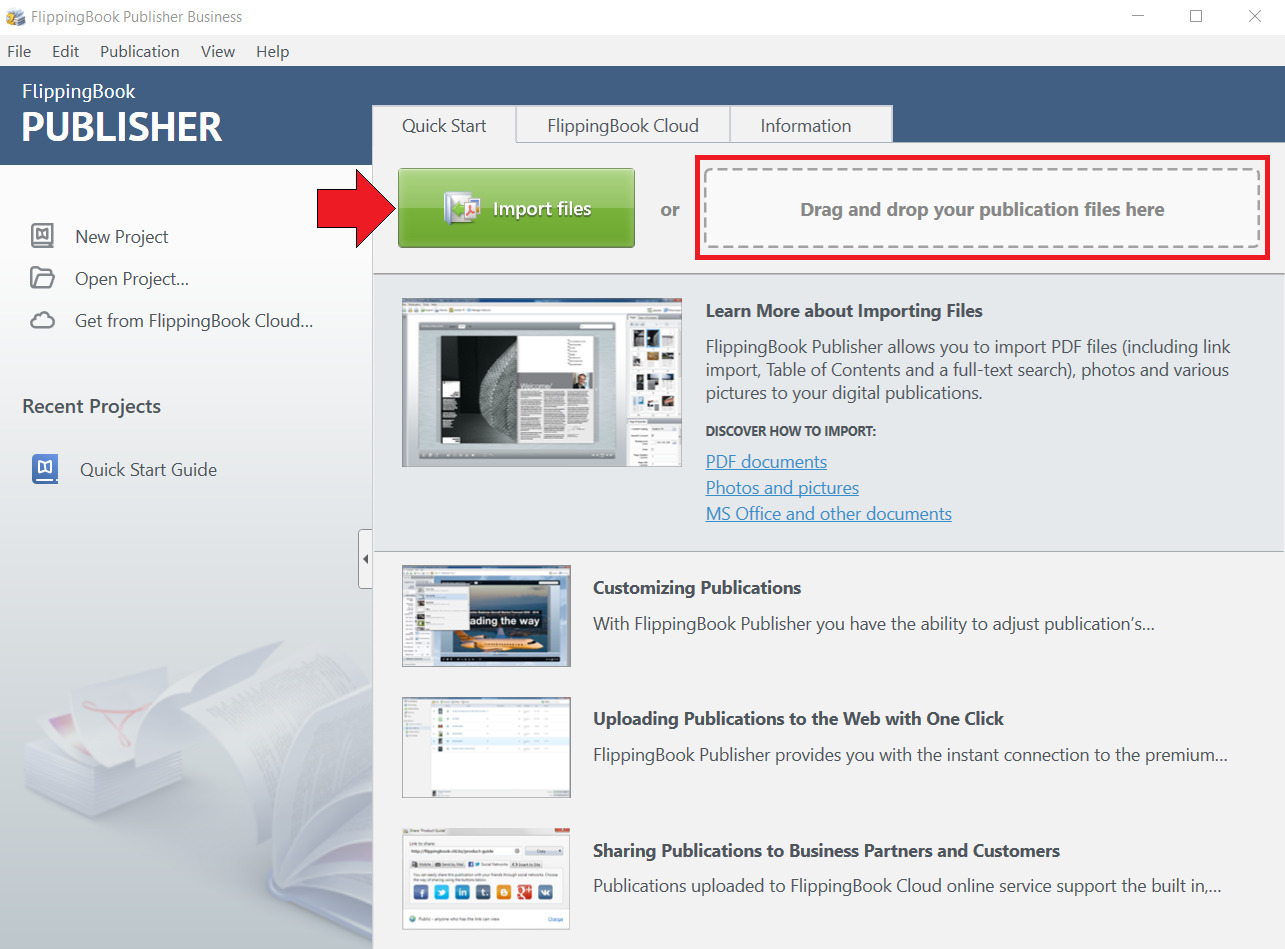This screenshot has width=1285, height=949.
Task: Click the Customizing Publications heading
Action: pyautogui.click(x=697, y=588)
